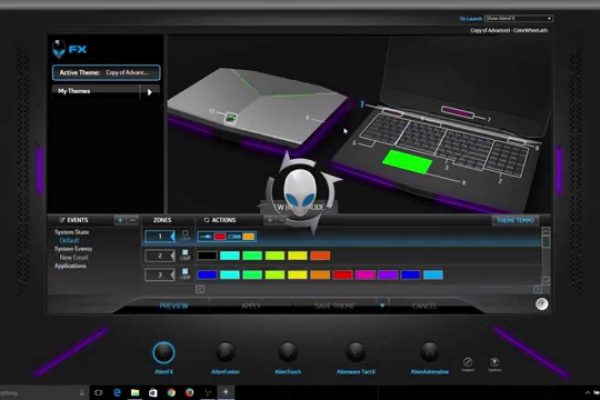This screenshot has height=400, width=600.
Task: Open the On Launch dropdown
Action: 518,18
